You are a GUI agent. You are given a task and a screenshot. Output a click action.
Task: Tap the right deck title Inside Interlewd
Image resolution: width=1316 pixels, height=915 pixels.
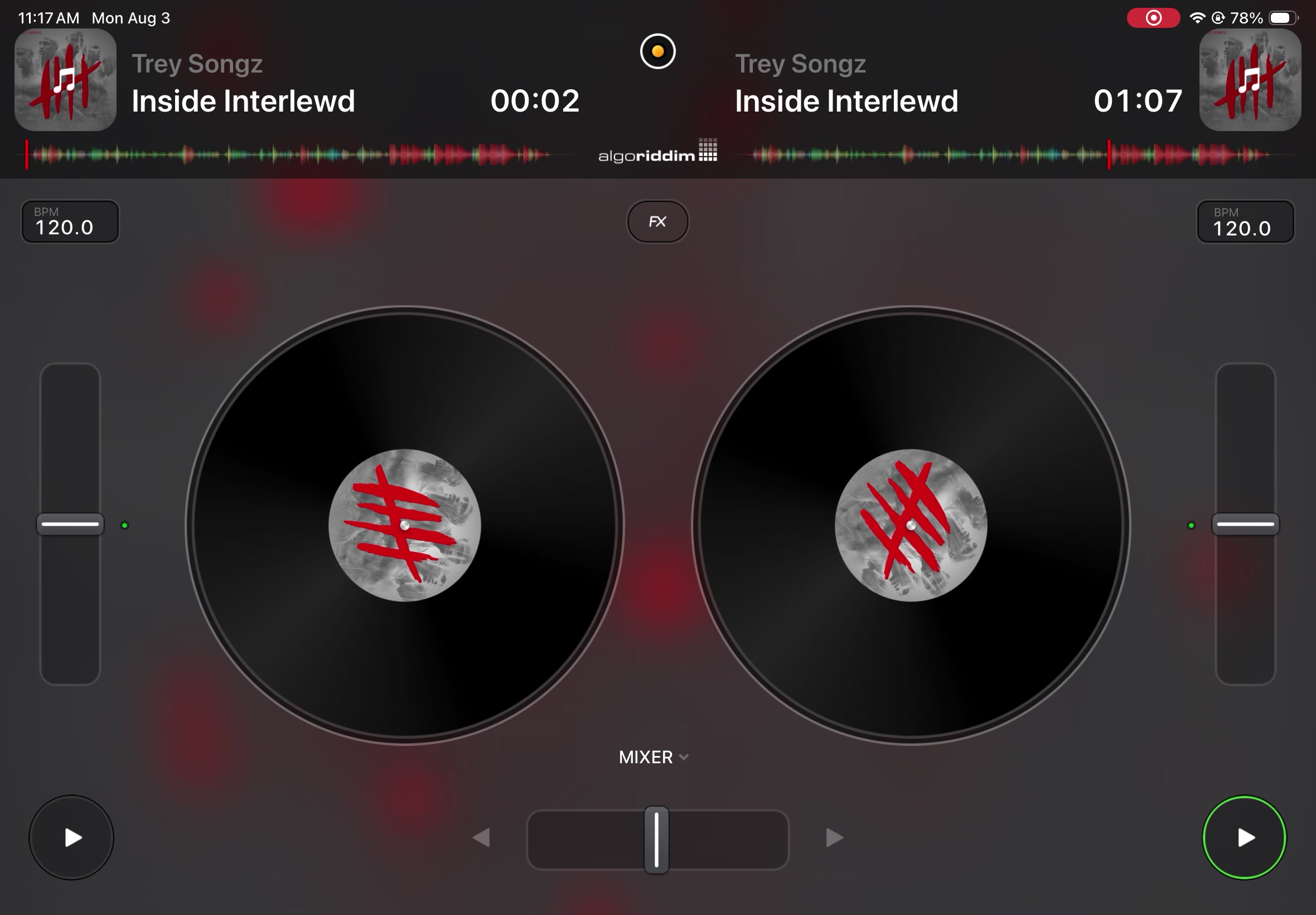pyautogui.click(x=847, y=102)
